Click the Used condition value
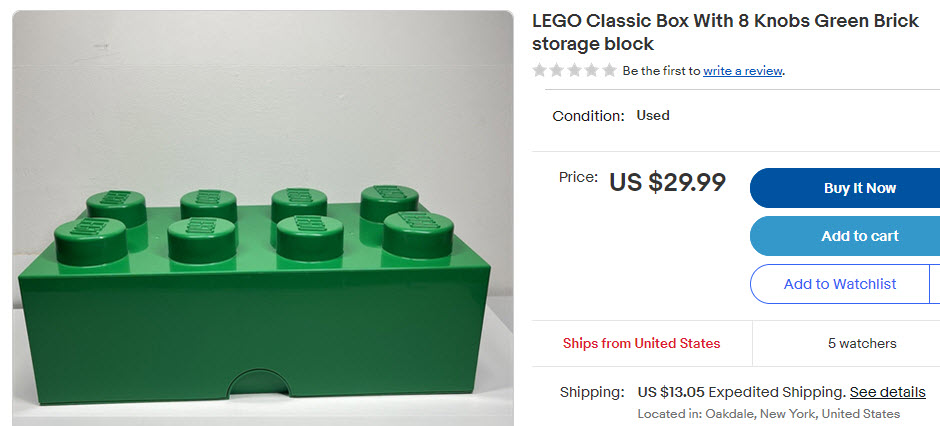The width and height of the screenshot is (940, 426). (x=653, y=115)
